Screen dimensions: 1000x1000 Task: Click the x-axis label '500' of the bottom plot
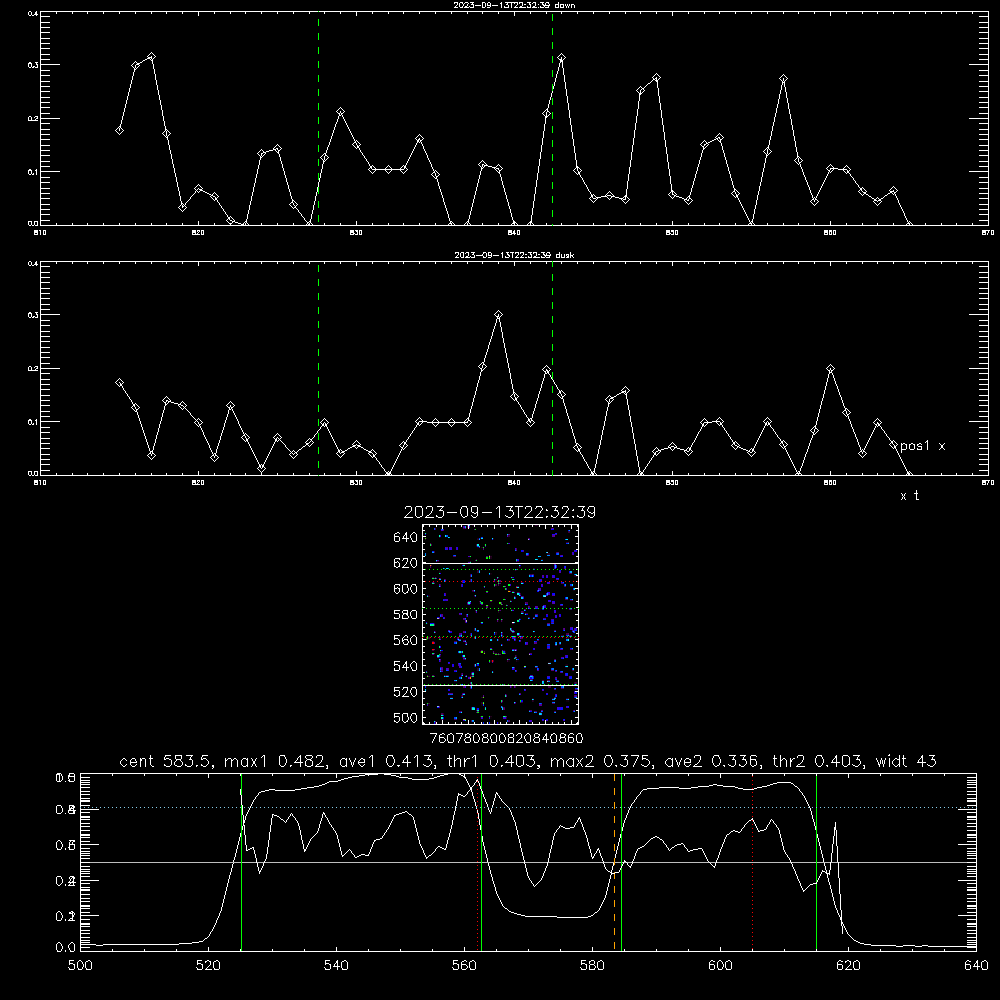pyautogui.click(x=80, y=966)
